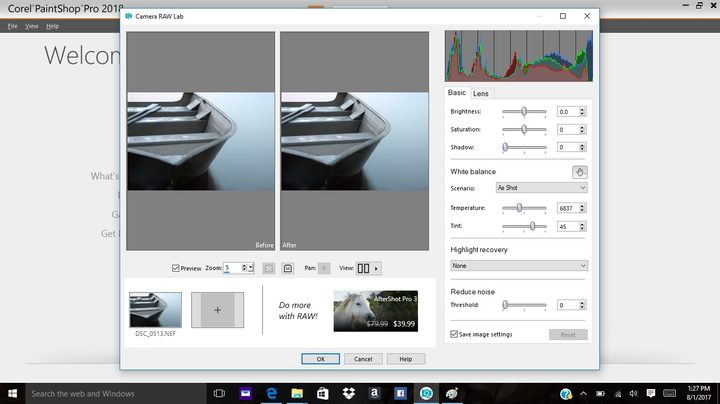The image size is (720, 404).
Task: Click the OK button
Action: pos(321,359)
